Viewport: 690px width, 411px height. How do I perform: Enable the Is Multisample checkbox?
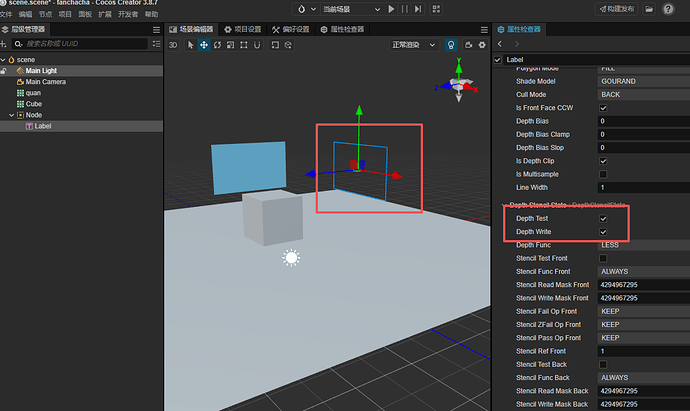[x=603, y=174]
